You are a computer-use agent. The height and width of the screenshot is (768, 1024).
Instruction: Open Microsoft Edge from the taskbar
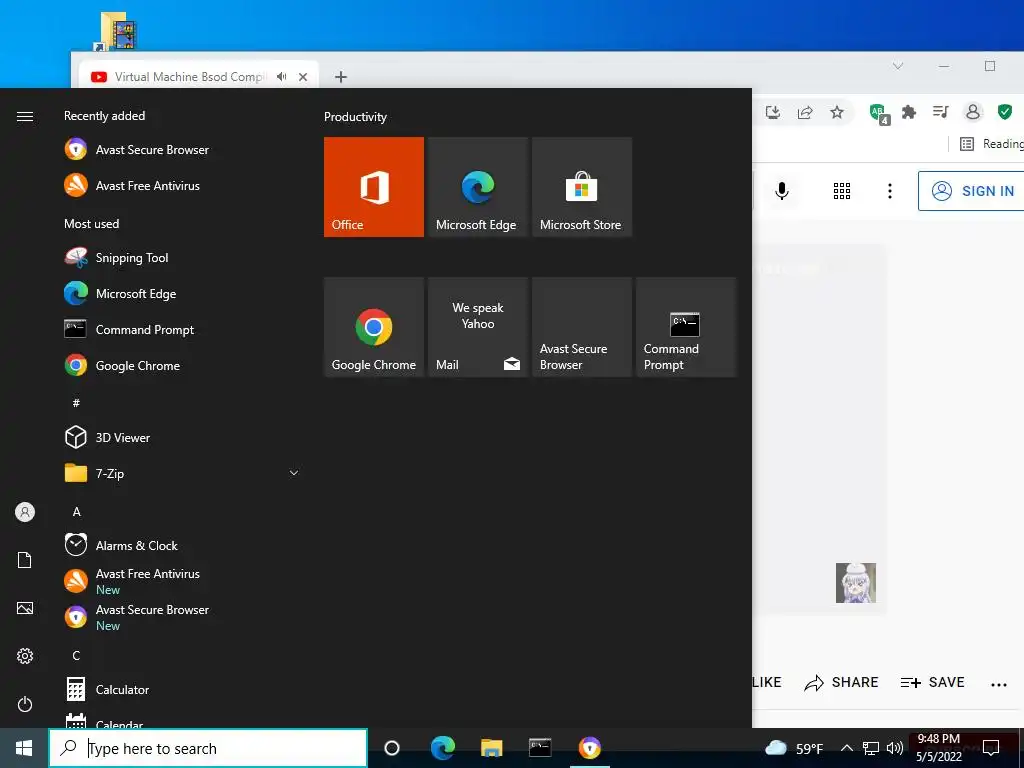click(x=442, y=748)
